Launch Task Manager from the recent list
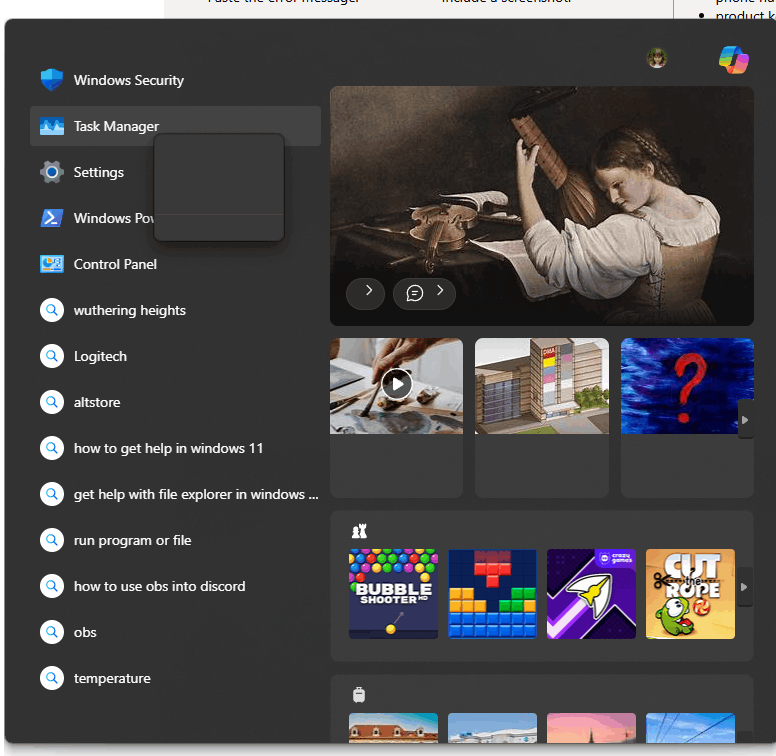The height and width of the screenshot is (756, 776). click(x=175, y=126)
